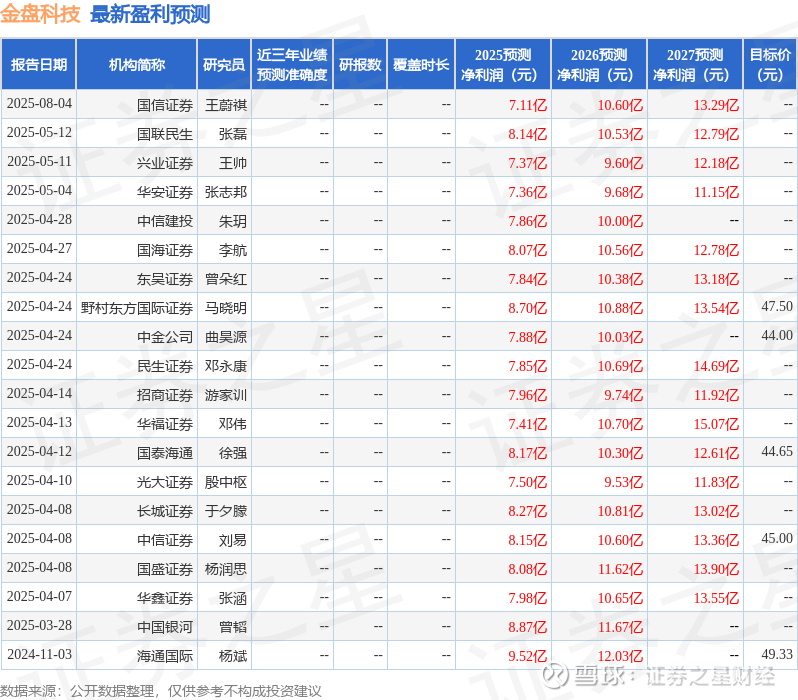The height and width of the screenshot is (700, 798).
Task: Select 野村东方国际证券 institution cell
Action: (x=137, y=309)
